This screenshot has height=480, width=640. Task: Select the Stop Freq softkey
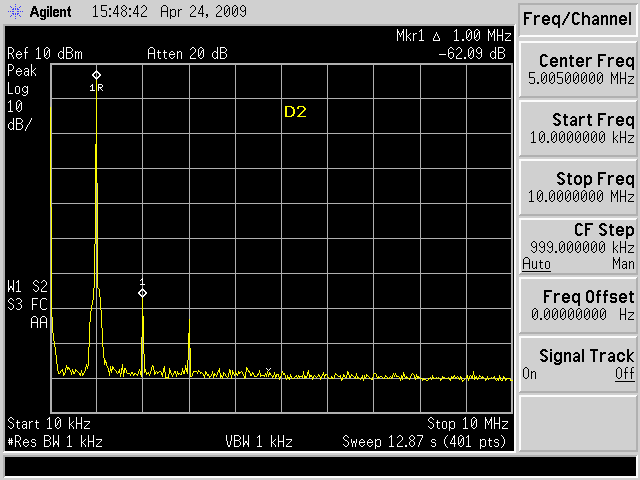pyautogui.click(x=578, y=188)
